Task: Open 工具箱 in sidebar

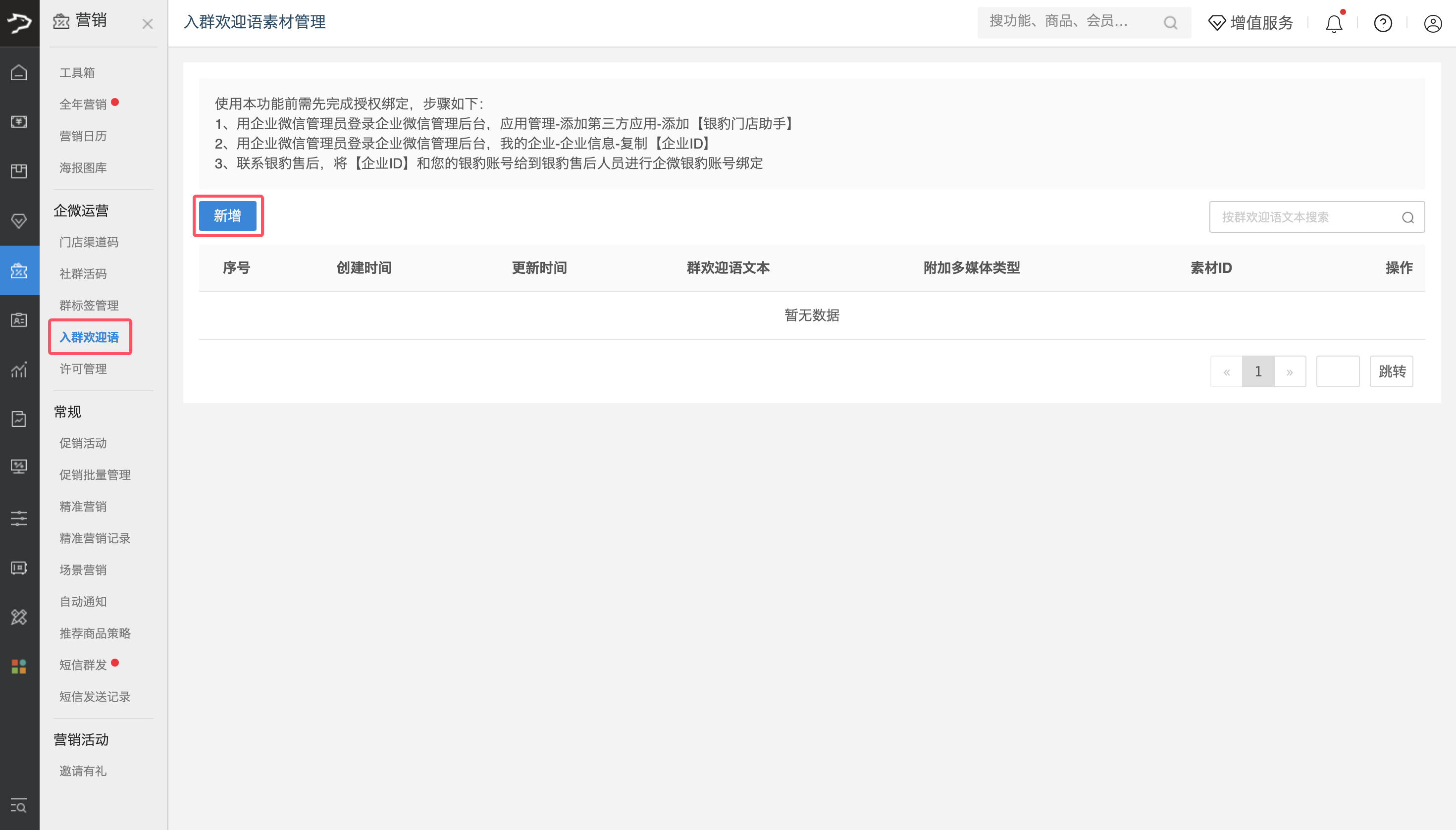Action: pyautogui.click(x=77, y=72)
